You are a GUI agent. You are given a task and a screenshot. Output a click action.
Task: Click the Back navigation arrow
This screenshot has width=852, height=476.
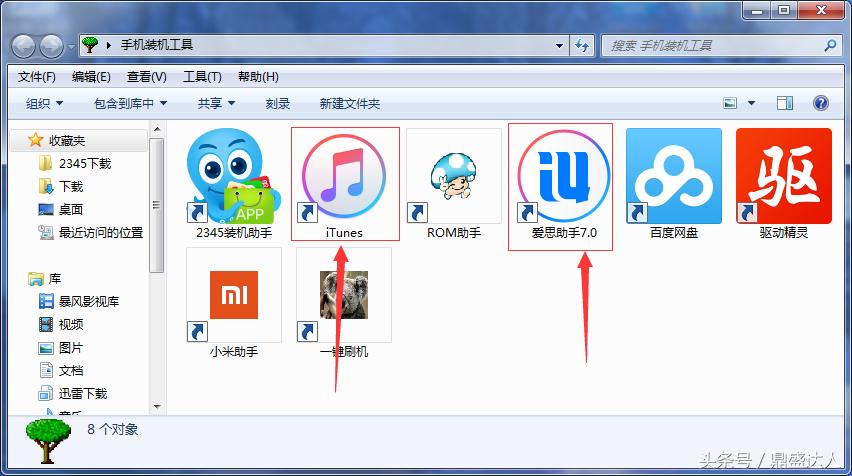(x=23, y=46)
